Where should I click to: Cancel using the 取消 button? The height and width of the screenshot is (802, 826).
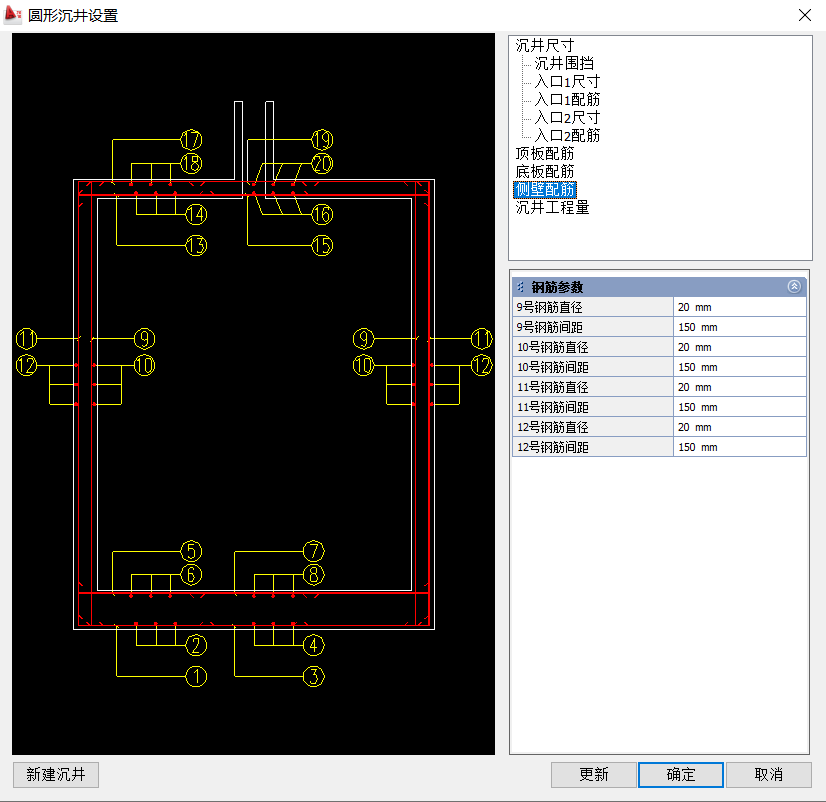coord(768,774)
